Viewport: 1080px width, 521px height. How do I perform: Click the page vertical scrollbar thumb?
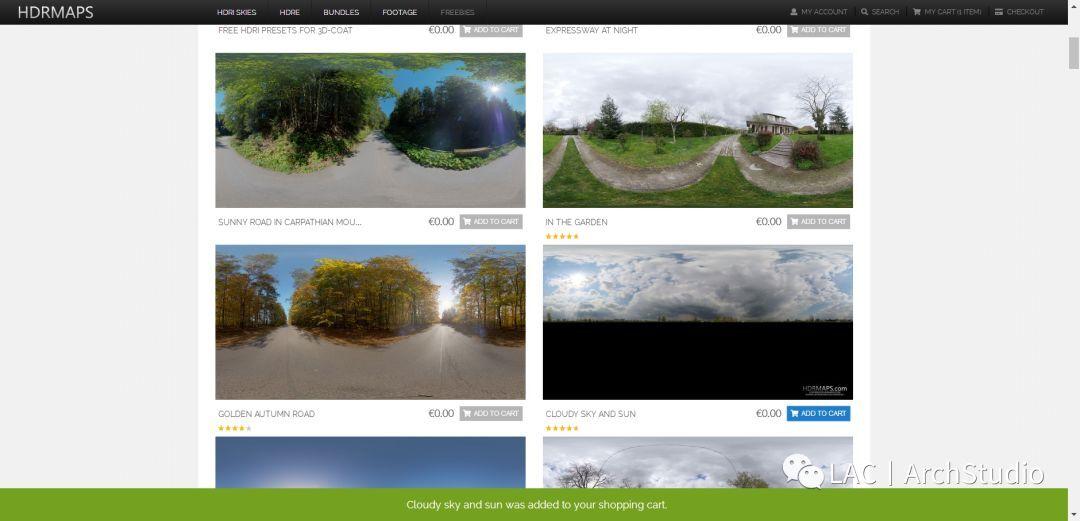point(1074,53)
